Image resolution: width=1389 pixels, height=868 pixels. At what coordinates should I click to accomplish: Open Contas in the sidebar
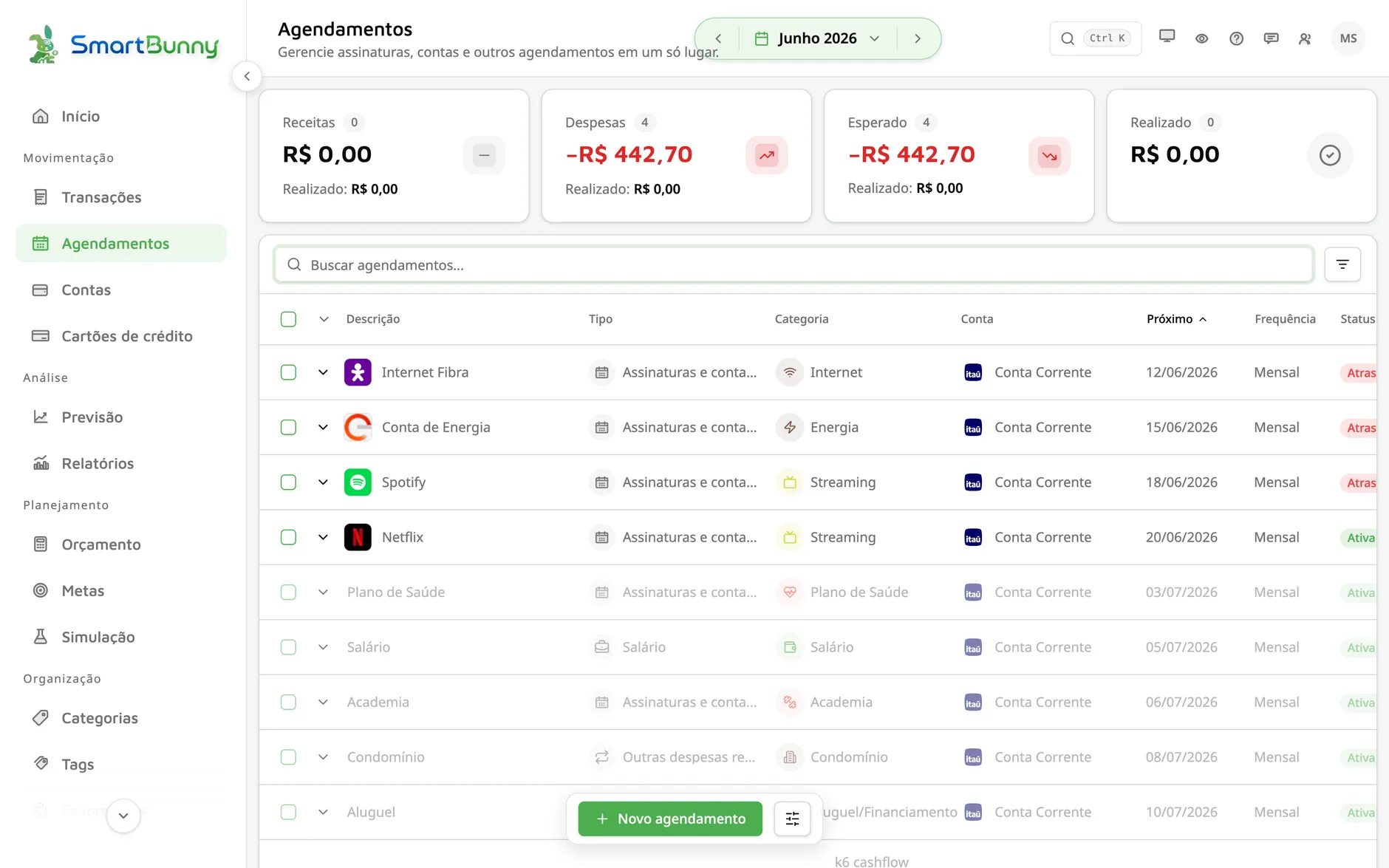point(121,290)
